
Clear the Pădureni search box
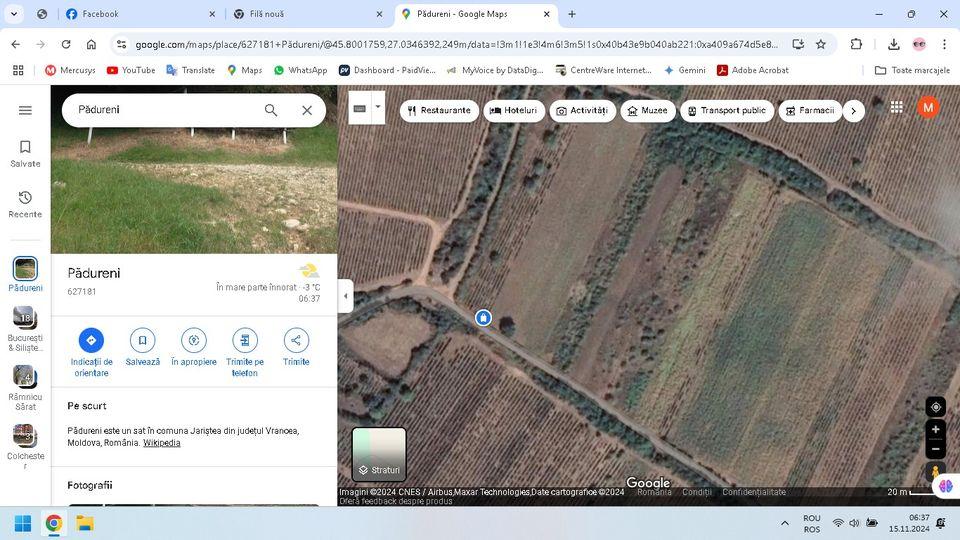(x=307, y=110)
